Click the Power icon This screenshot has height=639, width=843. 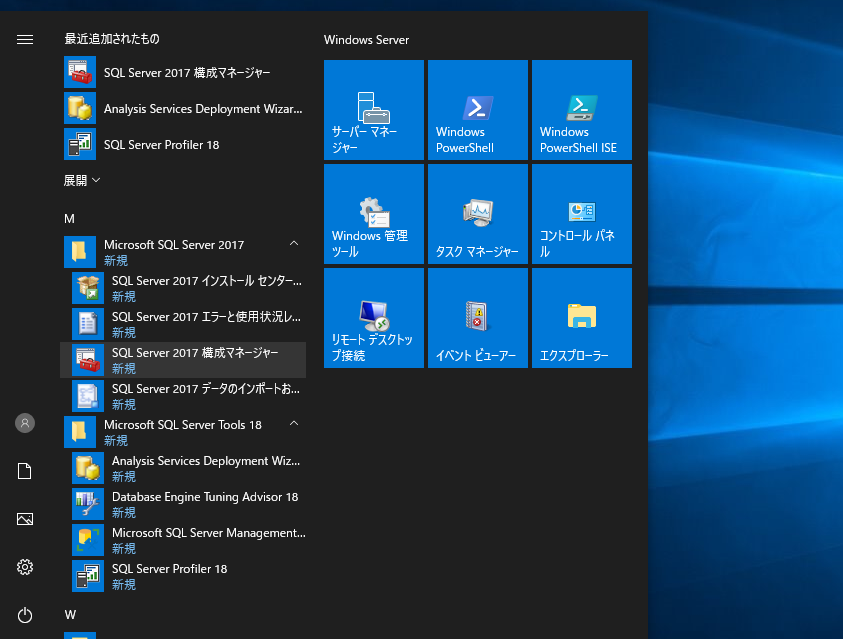pos(25,615)
